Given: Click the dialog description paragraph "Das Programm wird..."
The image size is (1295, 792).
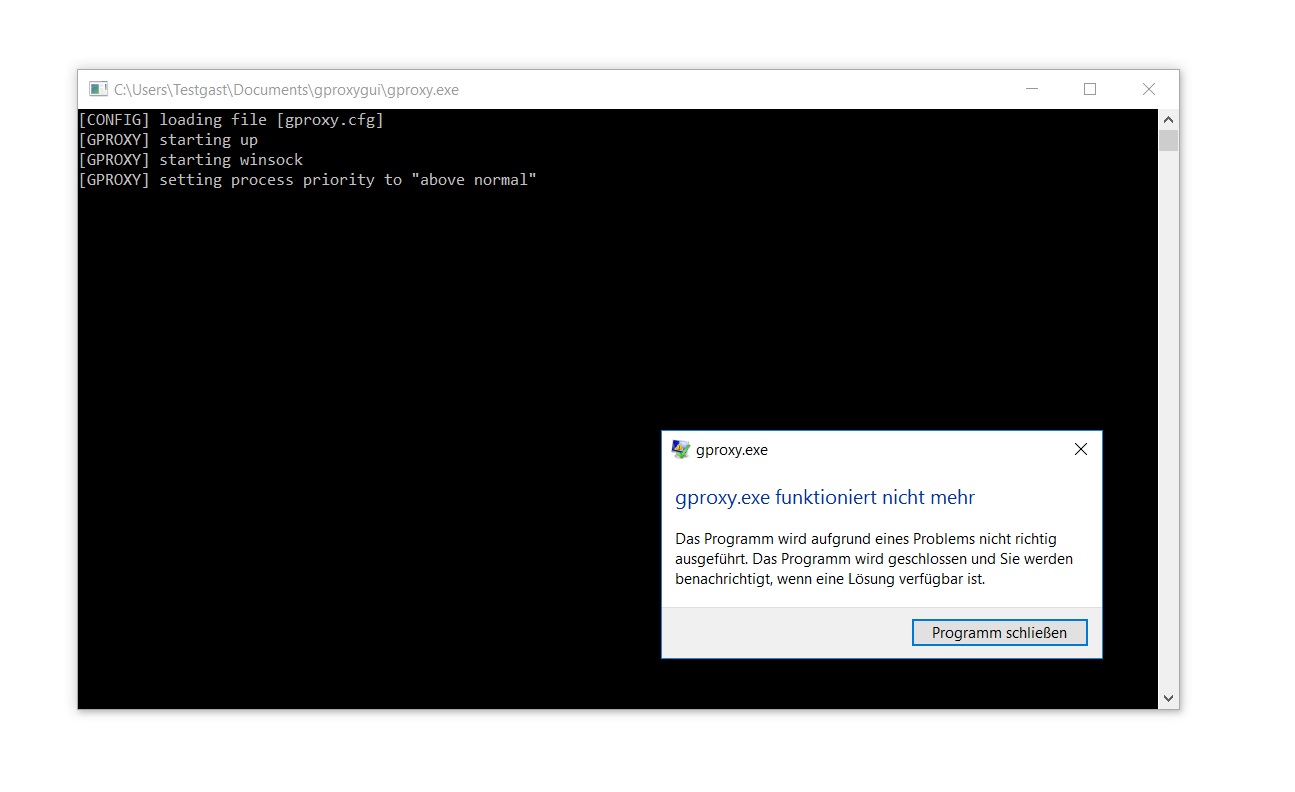Looking at the screenshot, I should [874, 559].
